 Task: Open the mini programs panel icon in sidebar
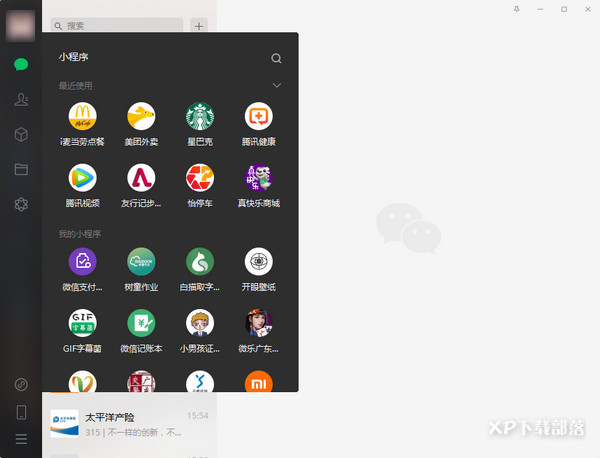(21, 384)
